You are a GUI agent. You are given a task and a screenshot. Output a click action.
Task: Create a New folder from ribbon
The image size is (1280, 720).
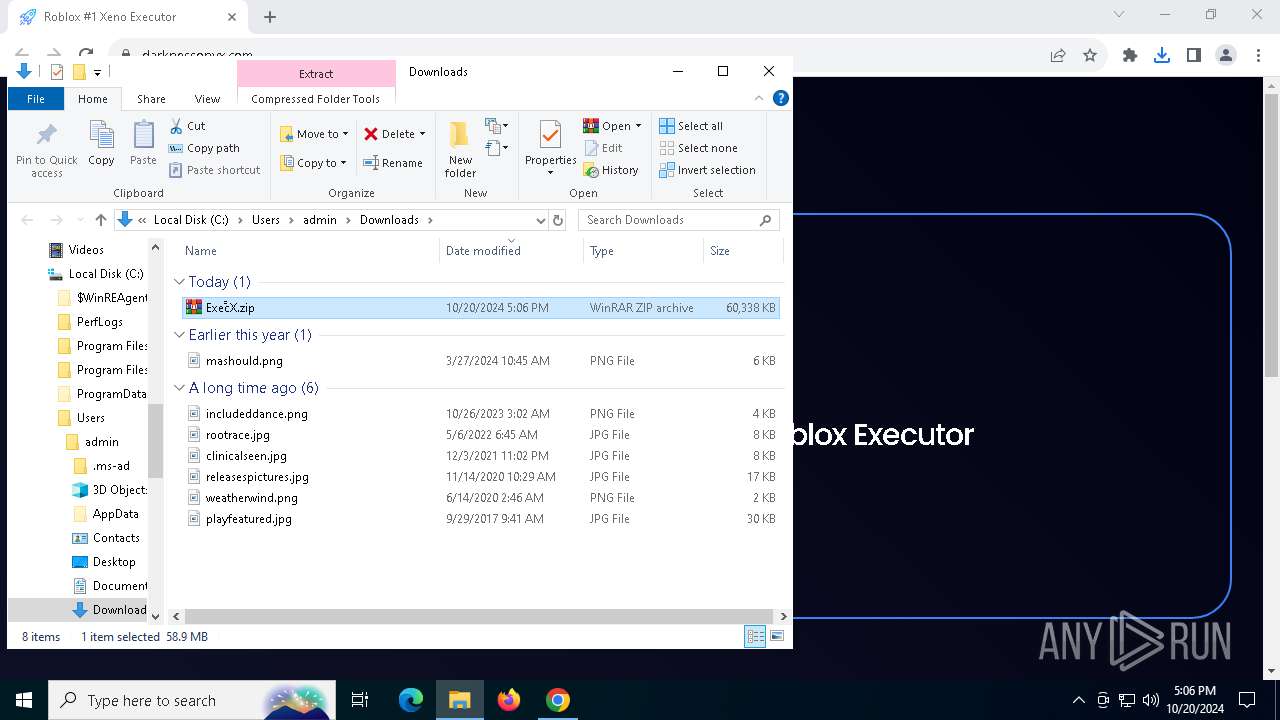click(x=460, y=149)
